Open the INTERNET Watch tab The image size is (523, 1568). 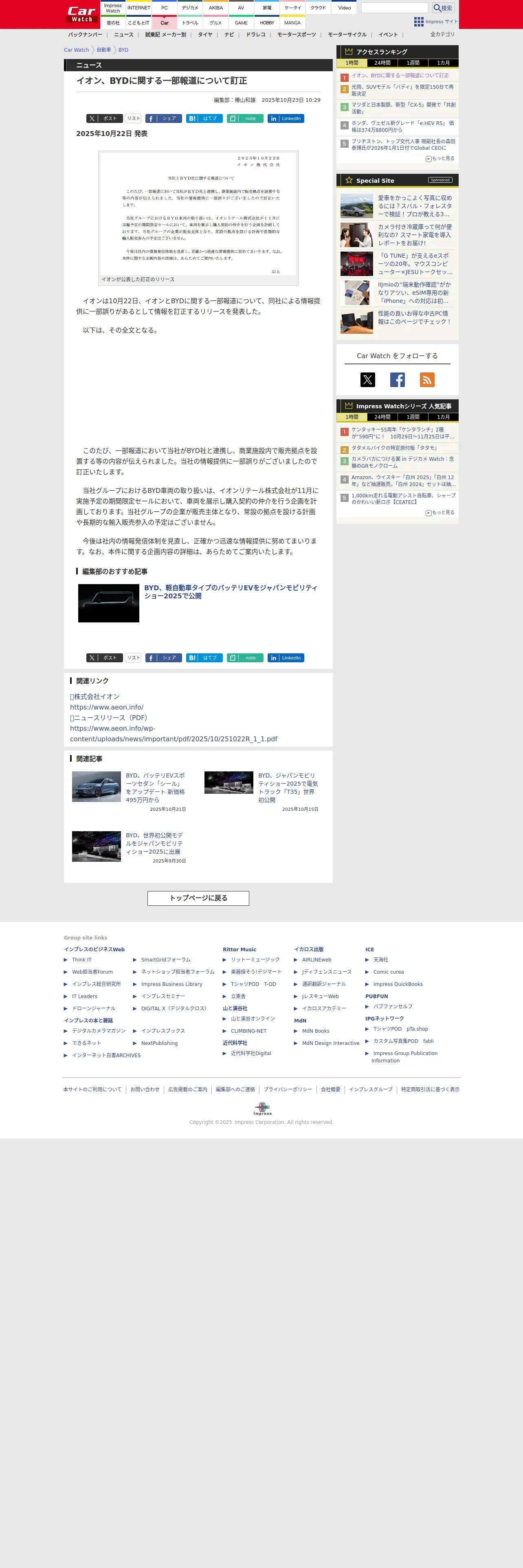(139, 8)
